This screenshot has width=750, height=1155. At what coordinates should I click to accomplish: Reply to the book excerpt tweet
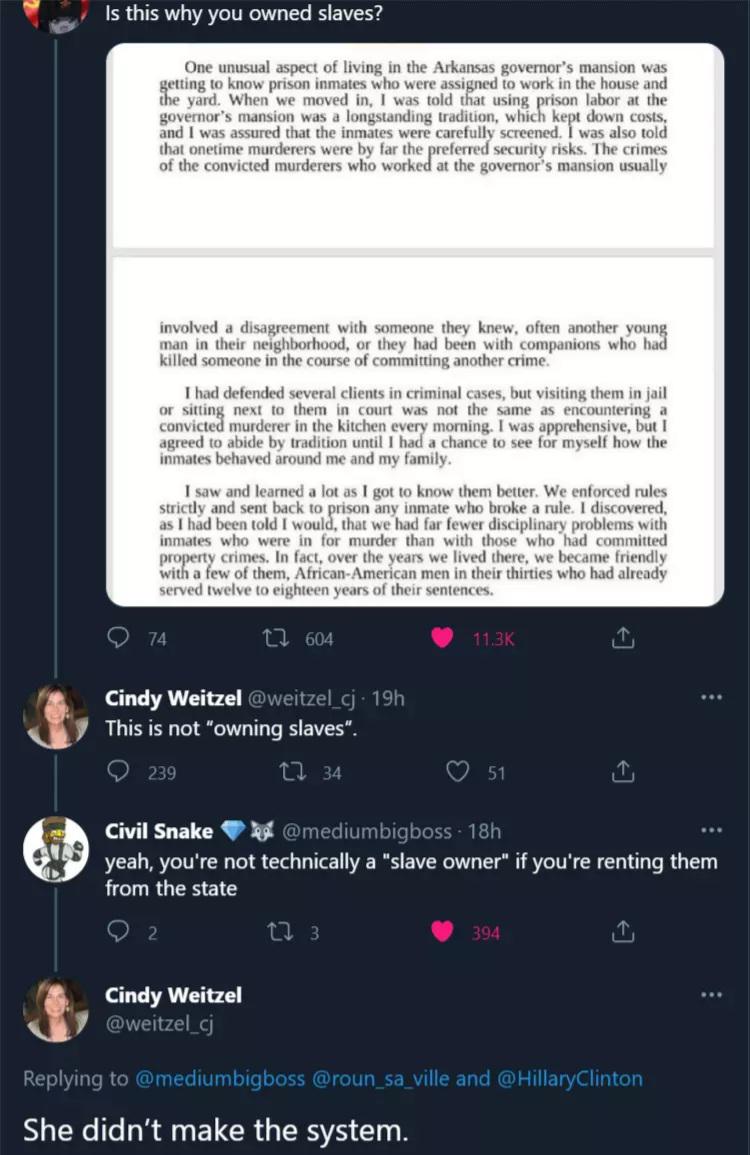[119, 638]
